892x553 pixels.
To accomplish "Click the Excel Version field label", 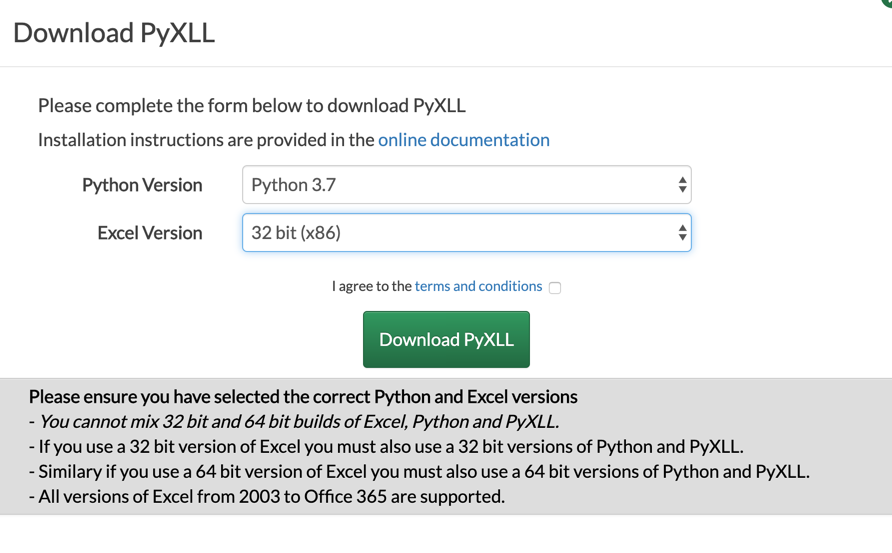I will pyautogui.click(x=150, y=233).
